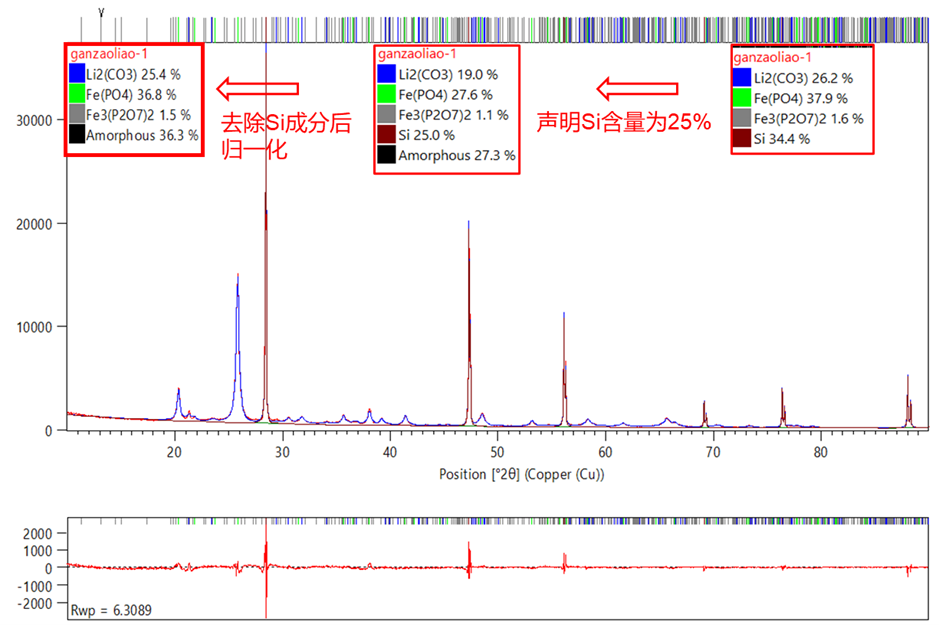Pick dark red Si 25.0 % swatch
Screen dimensions: 939x625
(388, 135)
